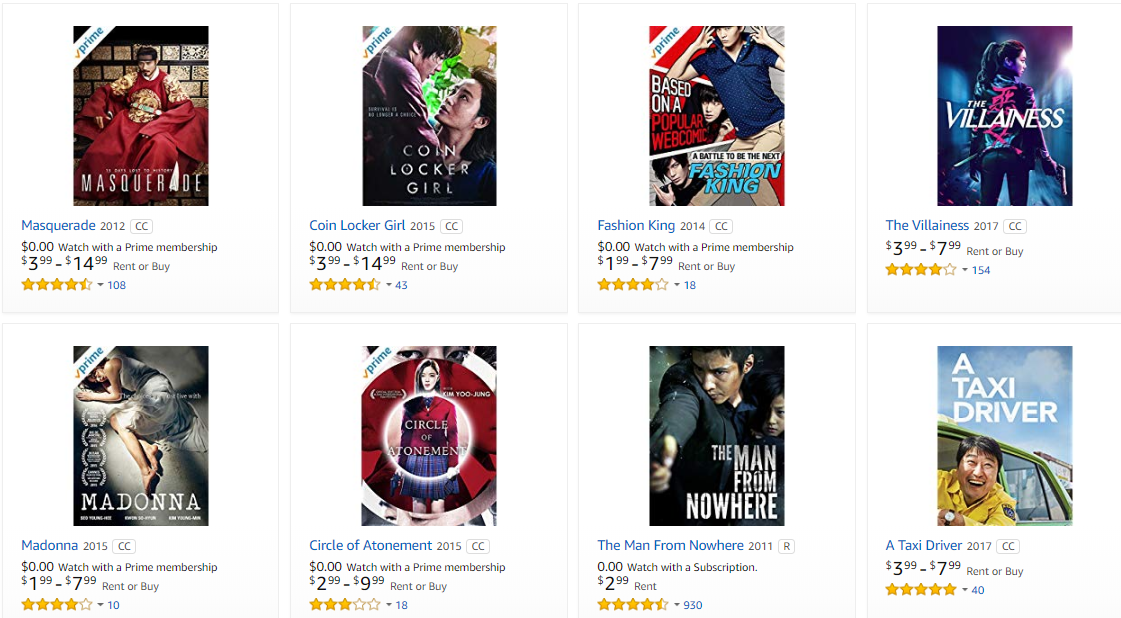Viewport: 1121px width, 618px height.
Task: Click the five-star rating under A Taxi Driver
Action: click(921, 590)
